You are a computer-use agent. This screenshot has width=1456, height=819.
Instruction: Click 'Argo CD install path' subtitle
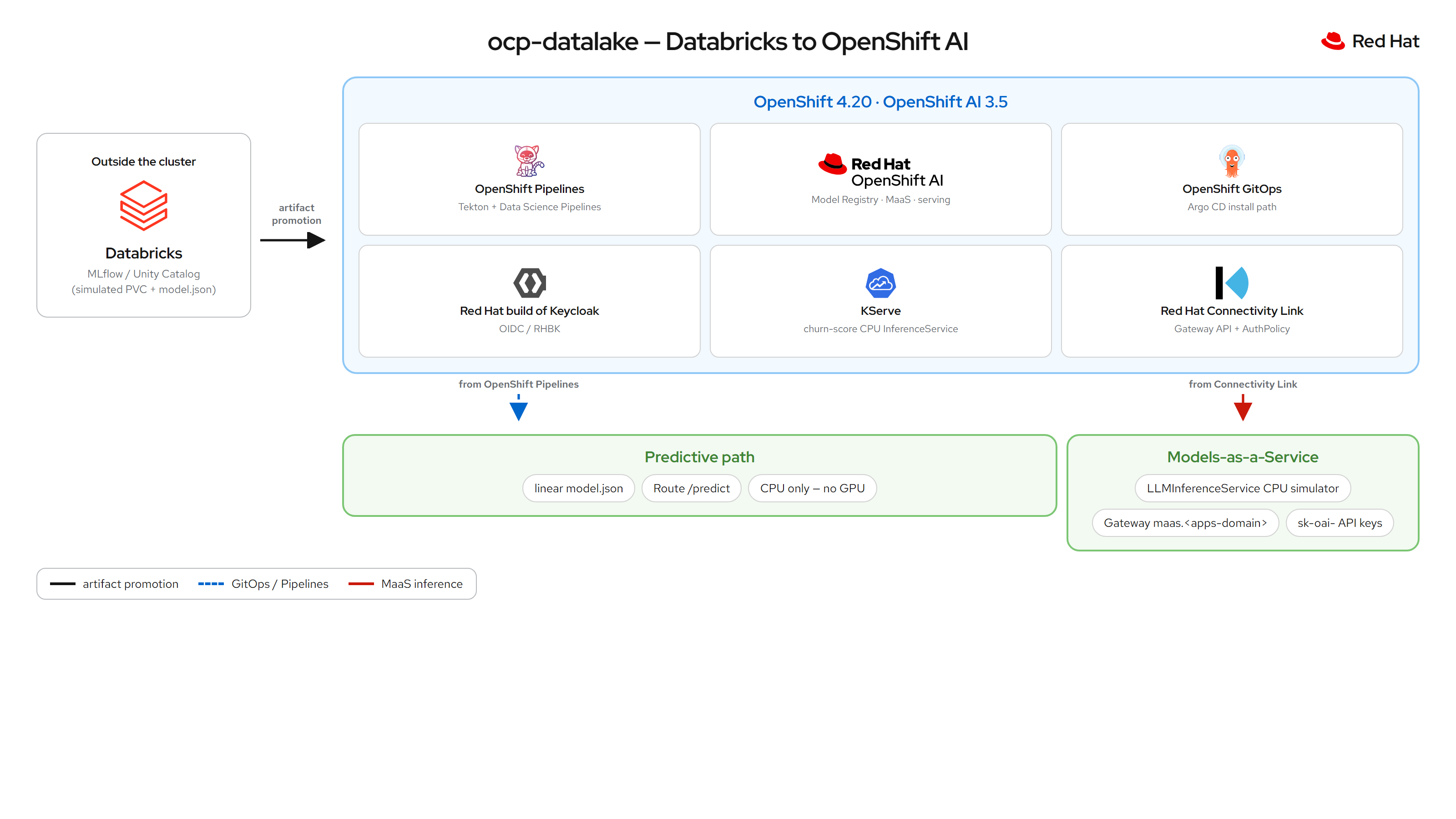coord(1232,207)
